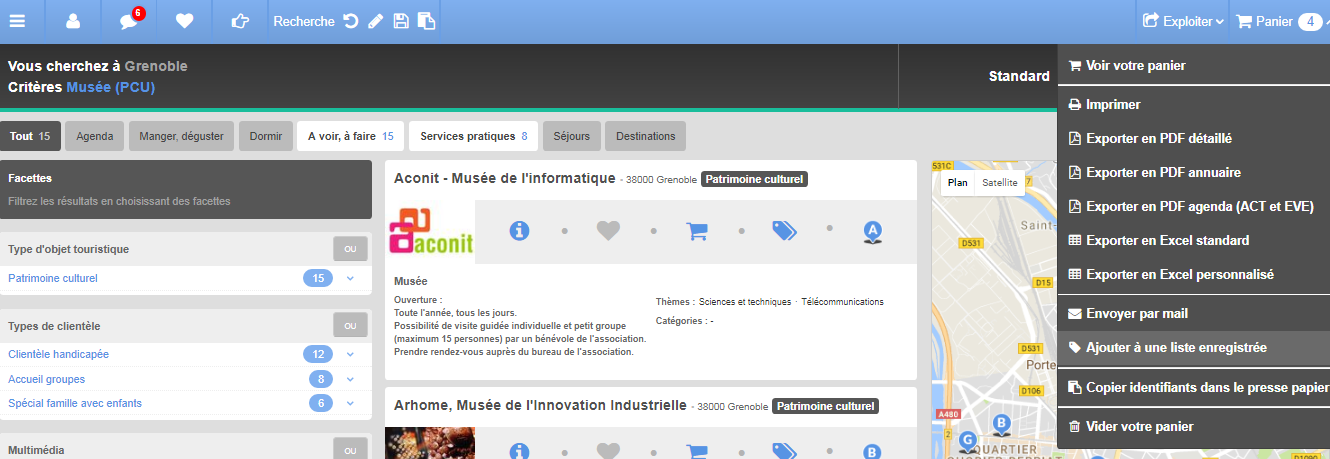
Task: Switch map to Plan view
Action: (958, 183)
